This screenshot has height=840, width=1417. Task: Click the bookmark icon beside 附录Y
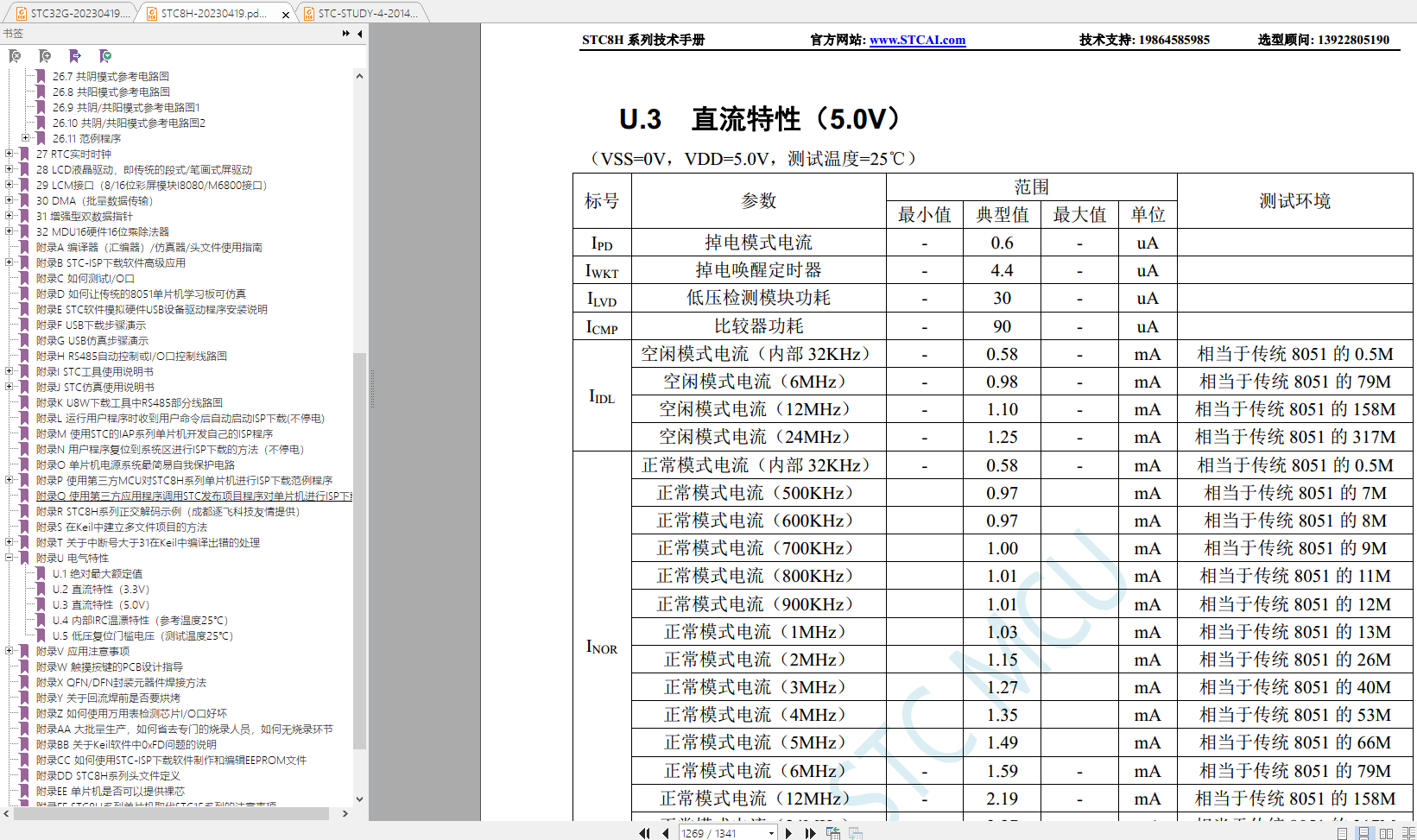[x=25, y=698]
